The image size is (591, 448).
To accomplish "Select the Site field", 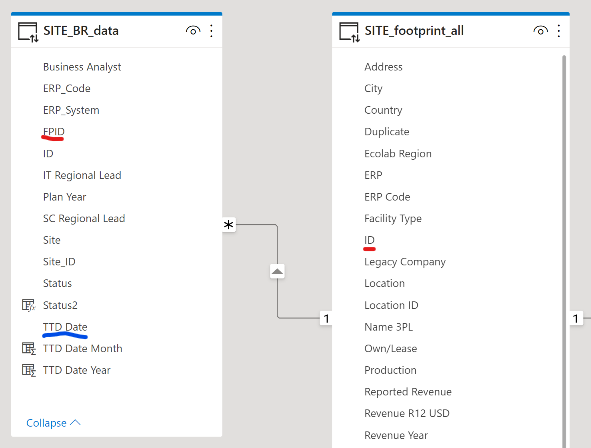I will click(x=52, y=240).
